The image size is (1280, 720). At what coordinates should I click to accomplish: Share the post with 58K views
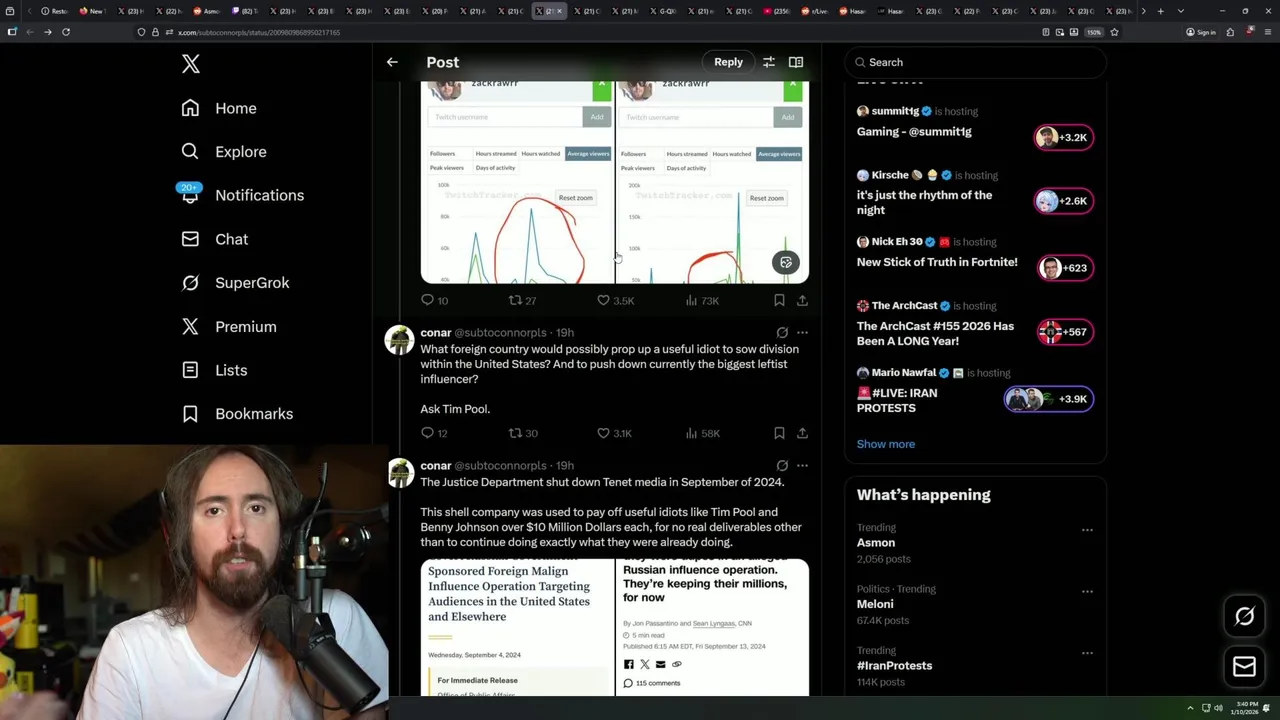coord(802,433)
